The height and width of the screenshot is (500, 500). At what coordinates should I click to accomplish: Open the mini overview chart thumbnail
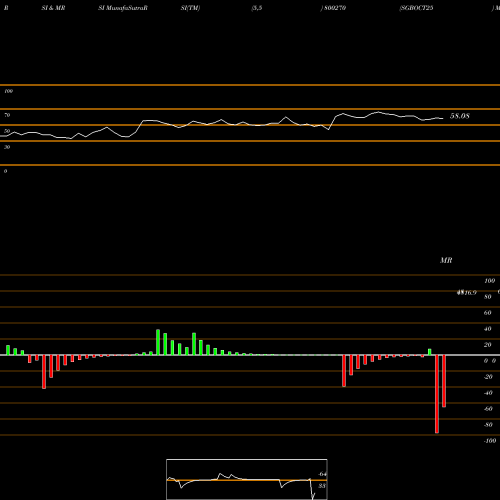click(247, 479)
